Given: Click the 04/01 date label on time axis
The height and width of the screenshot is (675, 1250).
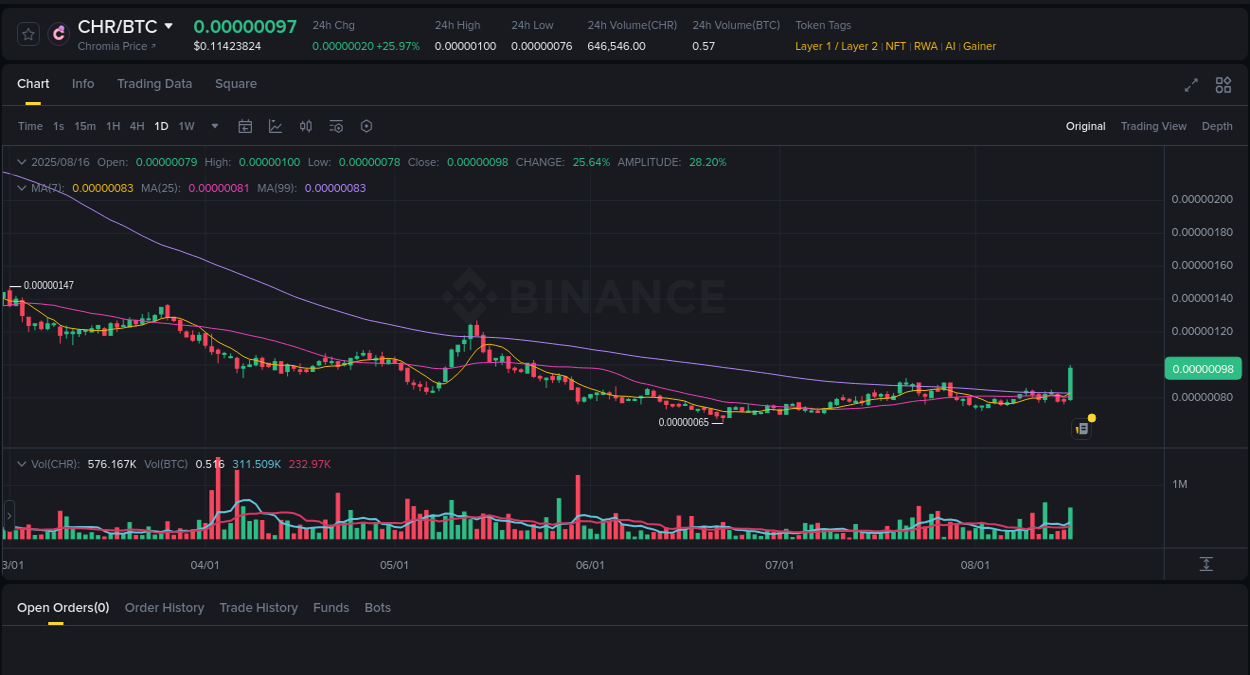Looking at the screenshot, I should [x=204, y=565].
